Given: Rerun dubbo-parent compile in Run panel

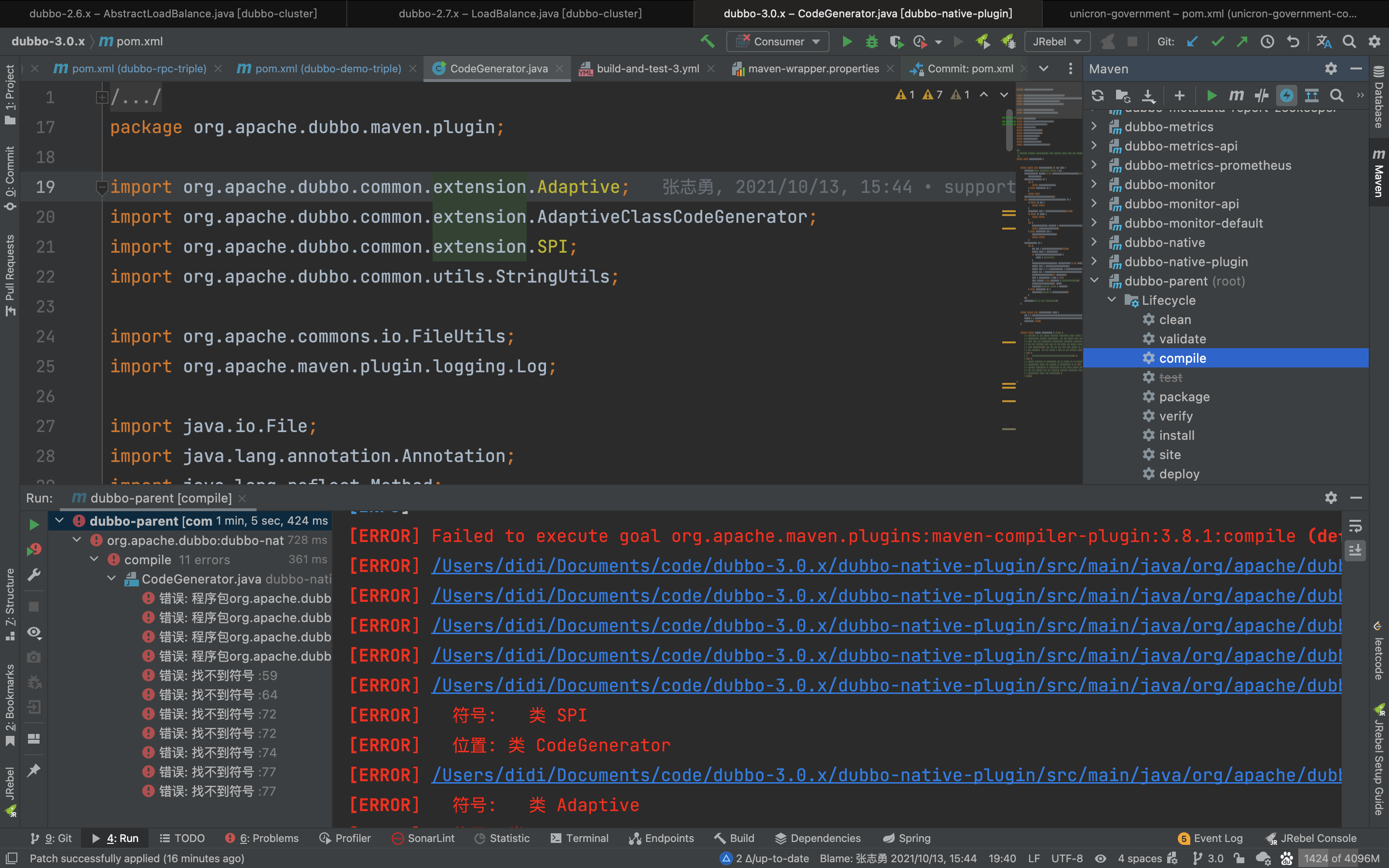Looking at the screenshot, I should [34, 525].
